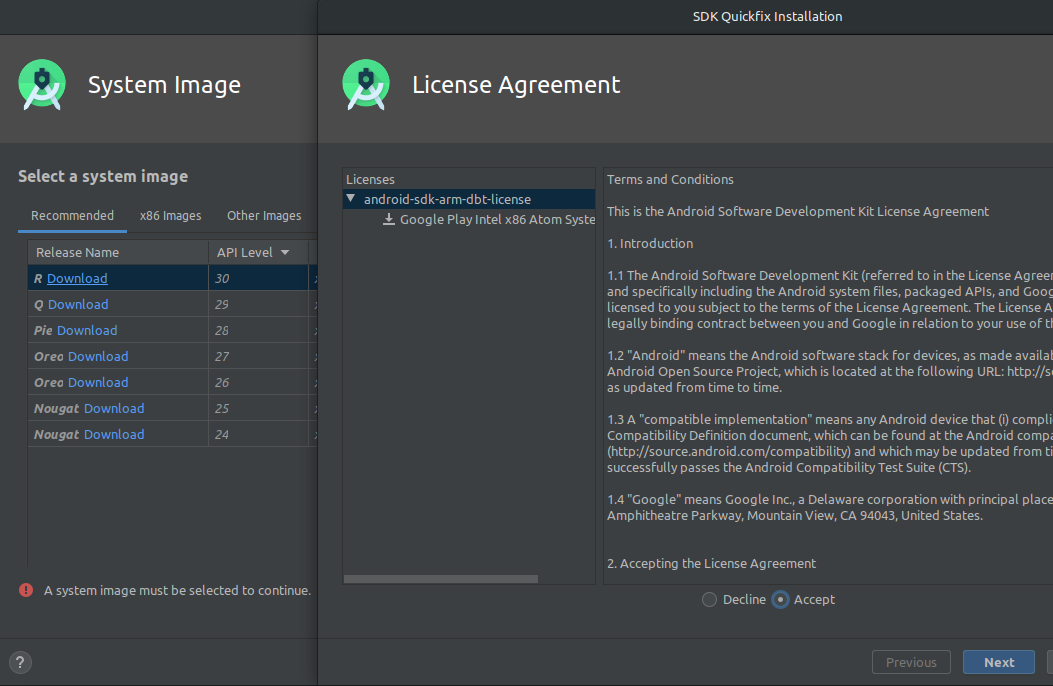This screenshot has width=1053, height=686.
Task: Open help with the question mark button
Action: [20, 663]
